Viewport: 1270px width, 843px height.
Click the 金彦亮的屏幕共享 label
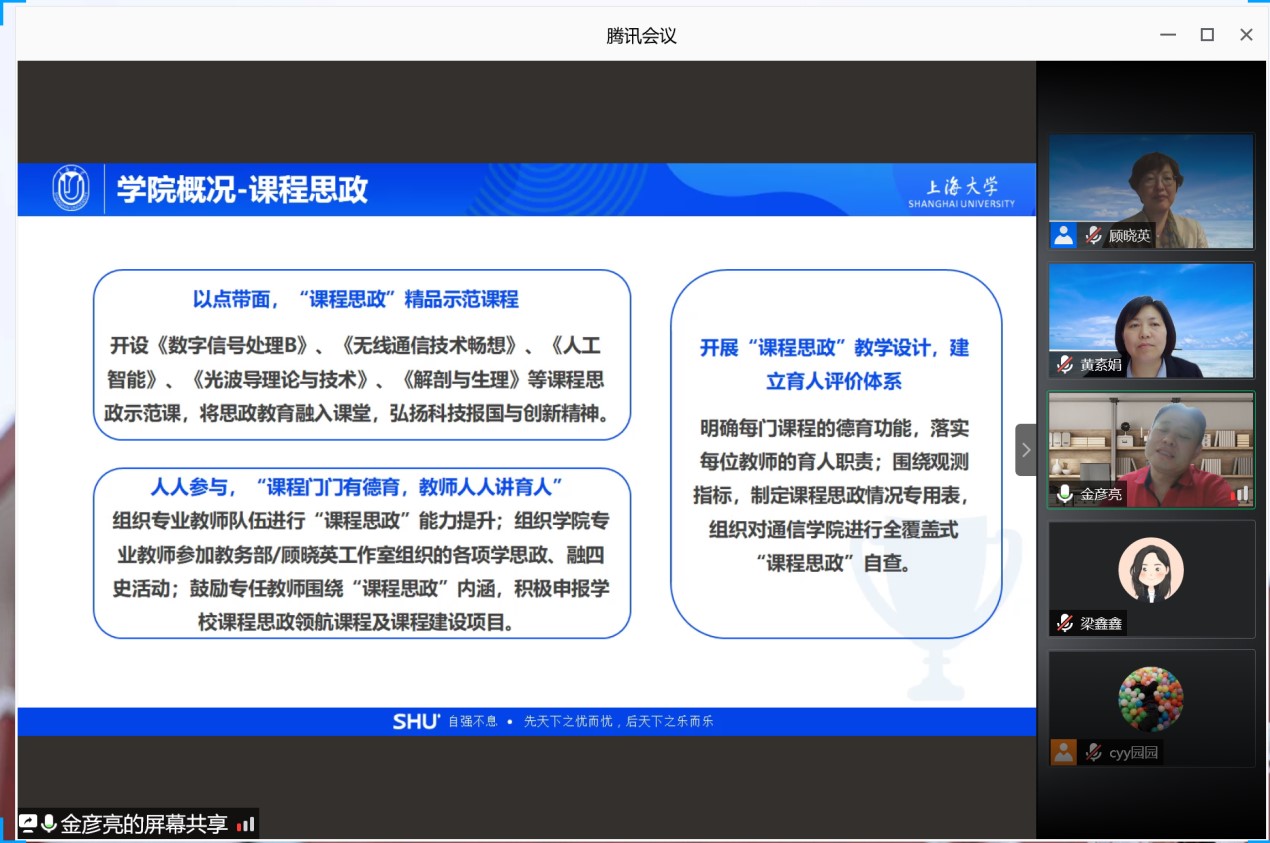[x=144, y=825]
